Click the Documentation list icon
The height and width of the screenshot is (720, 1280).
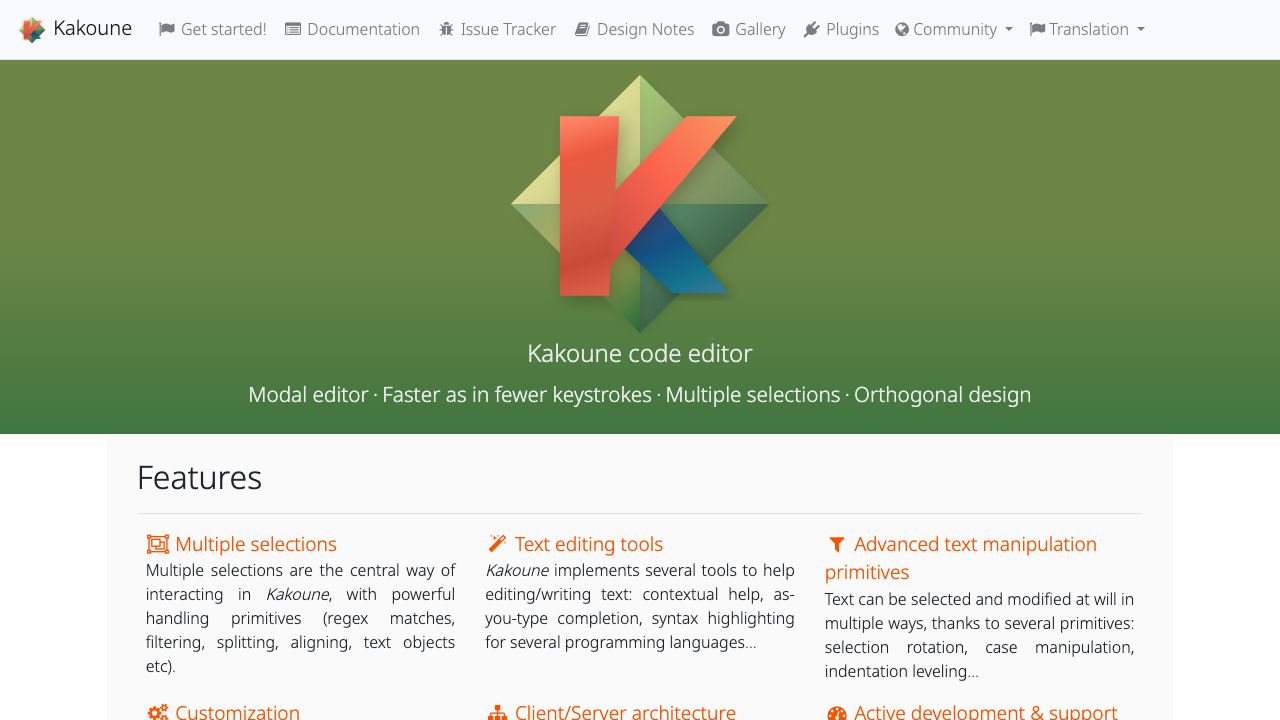click(x=293, y=29)
